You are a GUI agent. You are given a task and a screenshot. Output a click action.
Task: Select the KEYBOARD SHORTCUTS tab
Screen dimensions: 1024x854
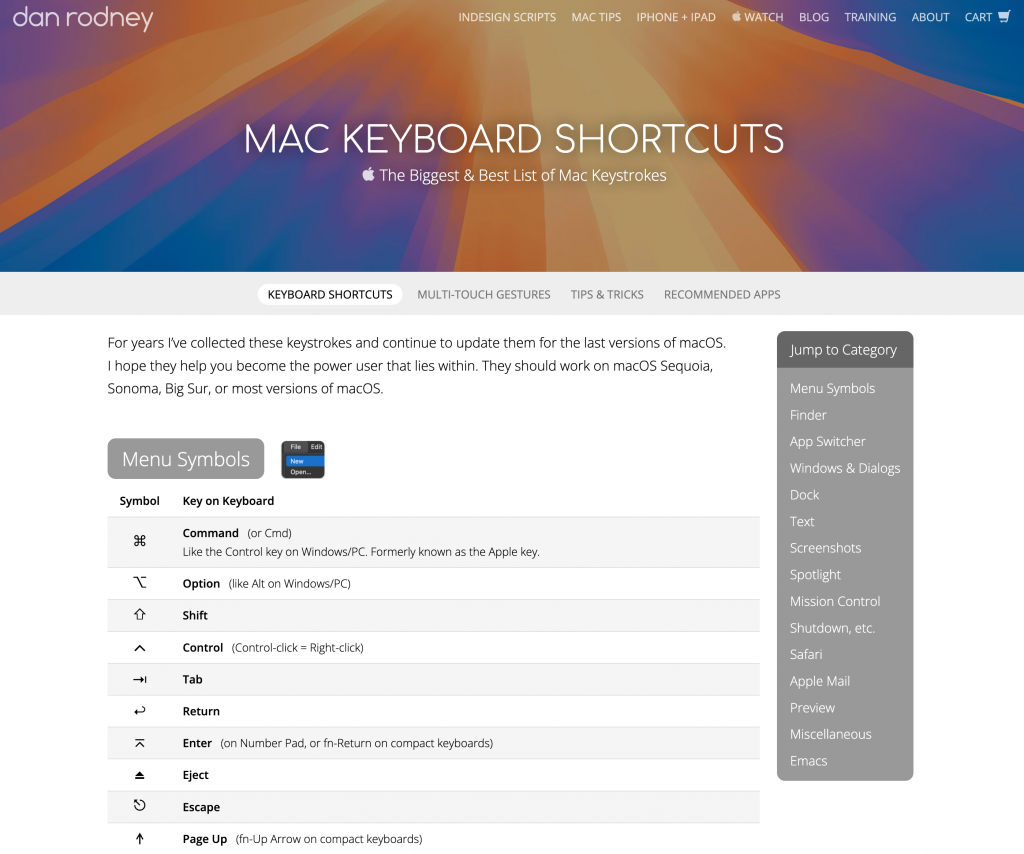click(330, 294)
